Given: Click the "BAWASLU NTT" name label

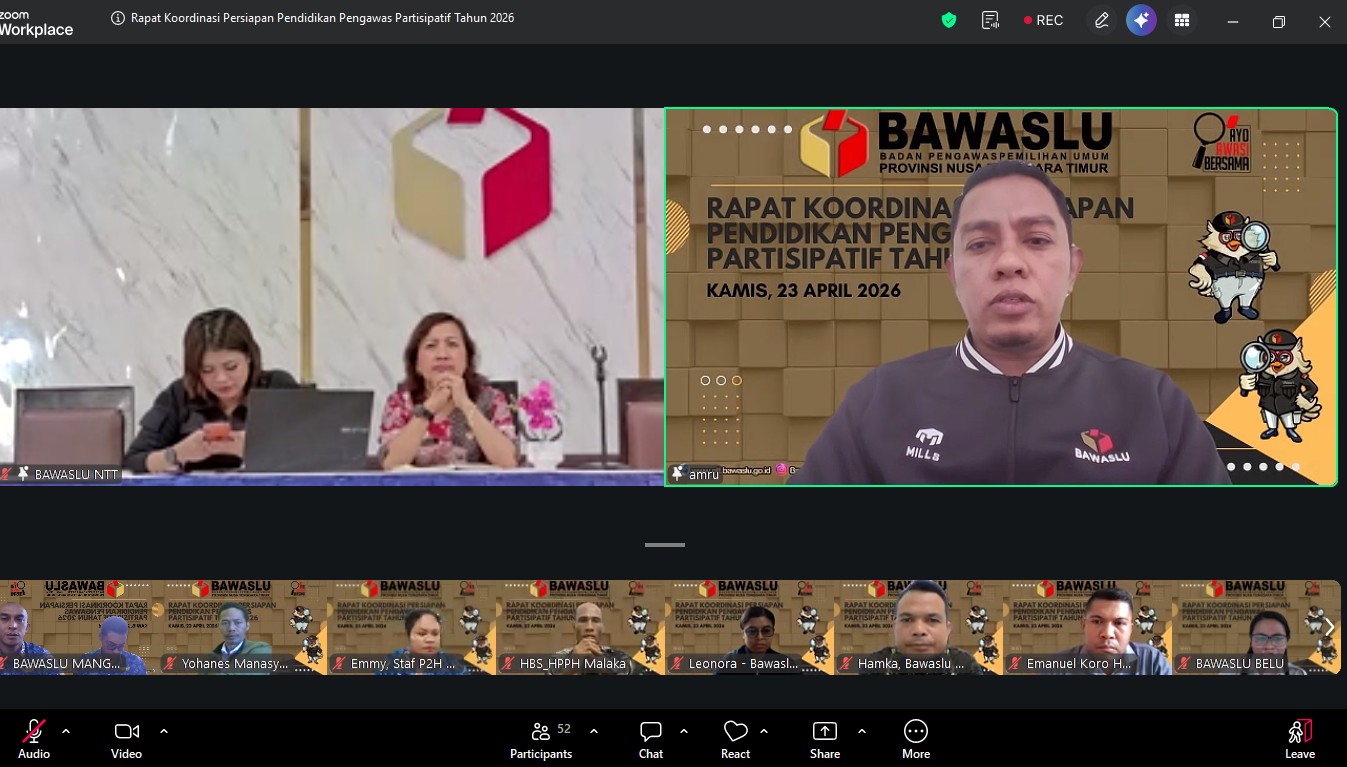Looking at the screenshot, I should click(77, 474).
